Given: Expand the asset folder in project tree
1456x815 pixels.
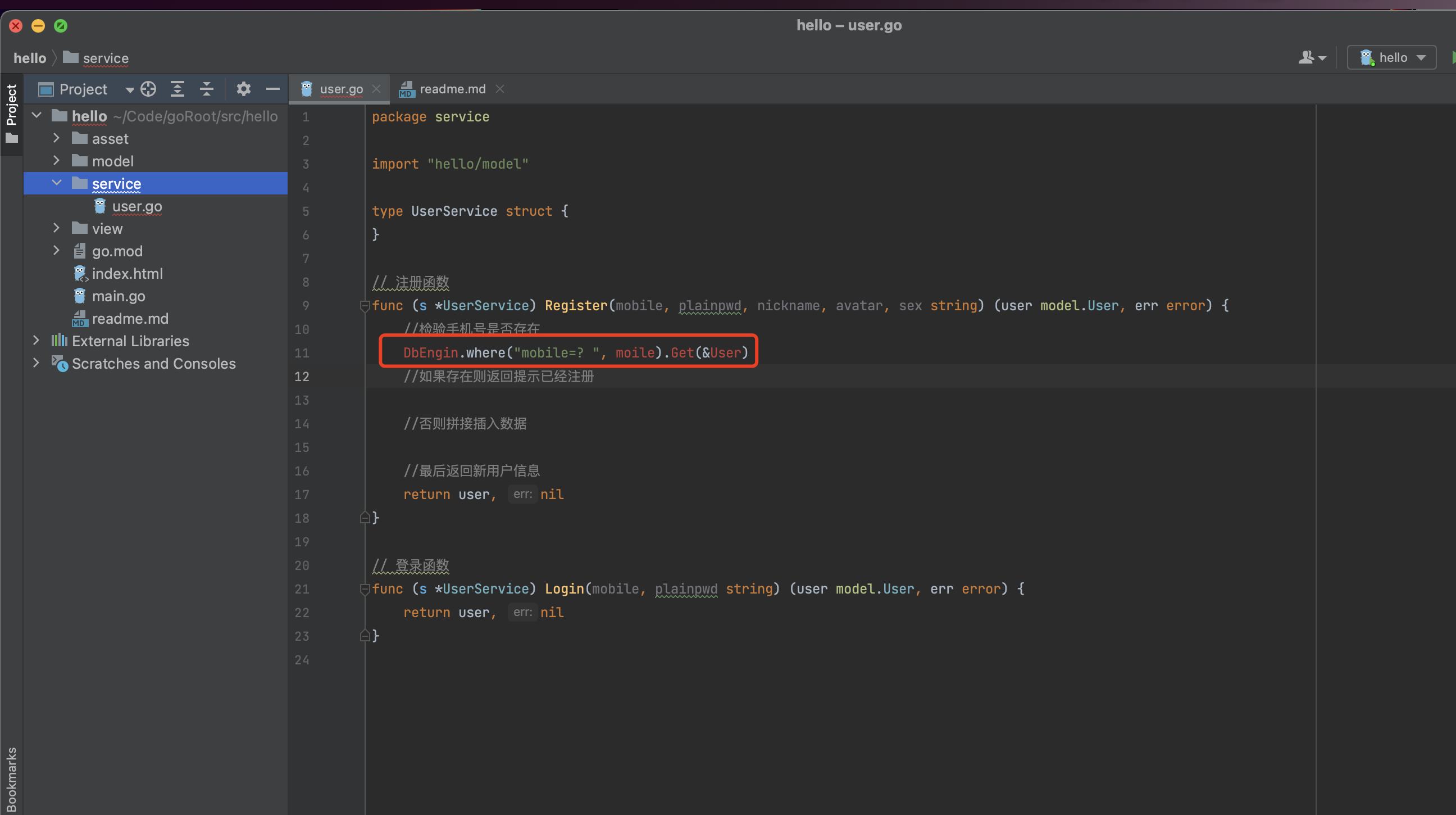Looking at the screenshot, I should [x=55, y=138].
